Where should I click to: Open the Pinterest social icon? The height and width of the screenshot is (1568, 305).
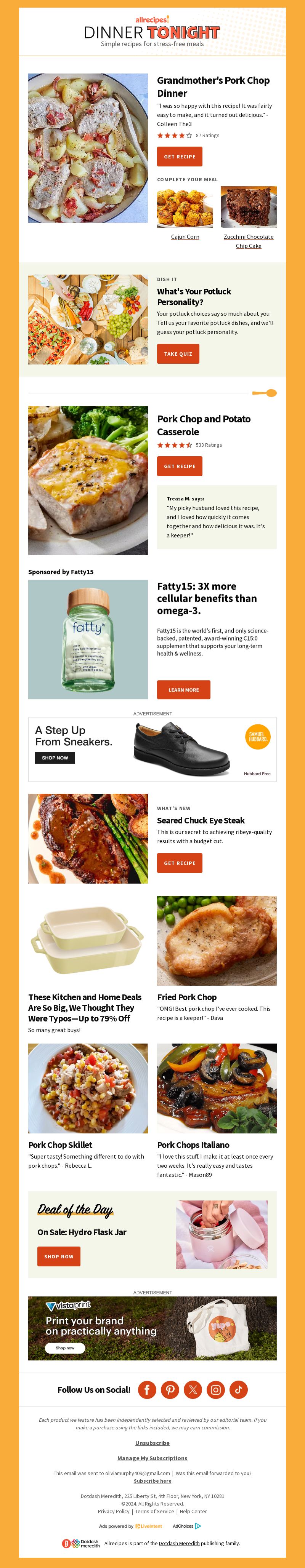click(170, 1389)
